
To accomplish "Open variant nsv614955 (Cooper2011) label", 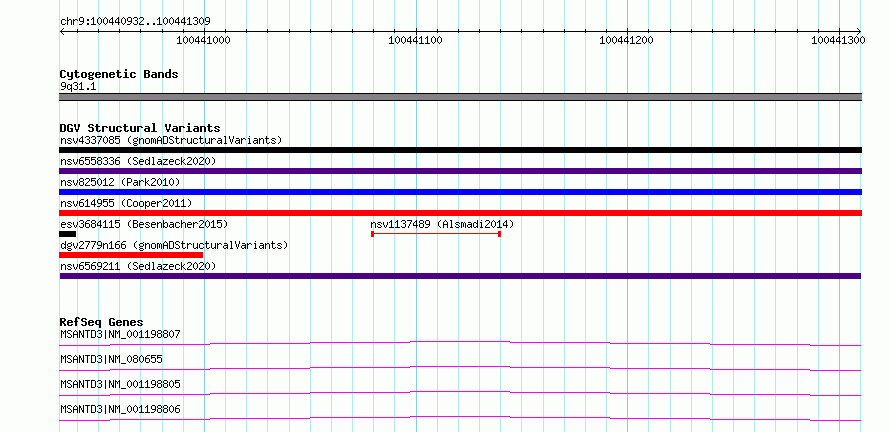I will pos(126,203).
